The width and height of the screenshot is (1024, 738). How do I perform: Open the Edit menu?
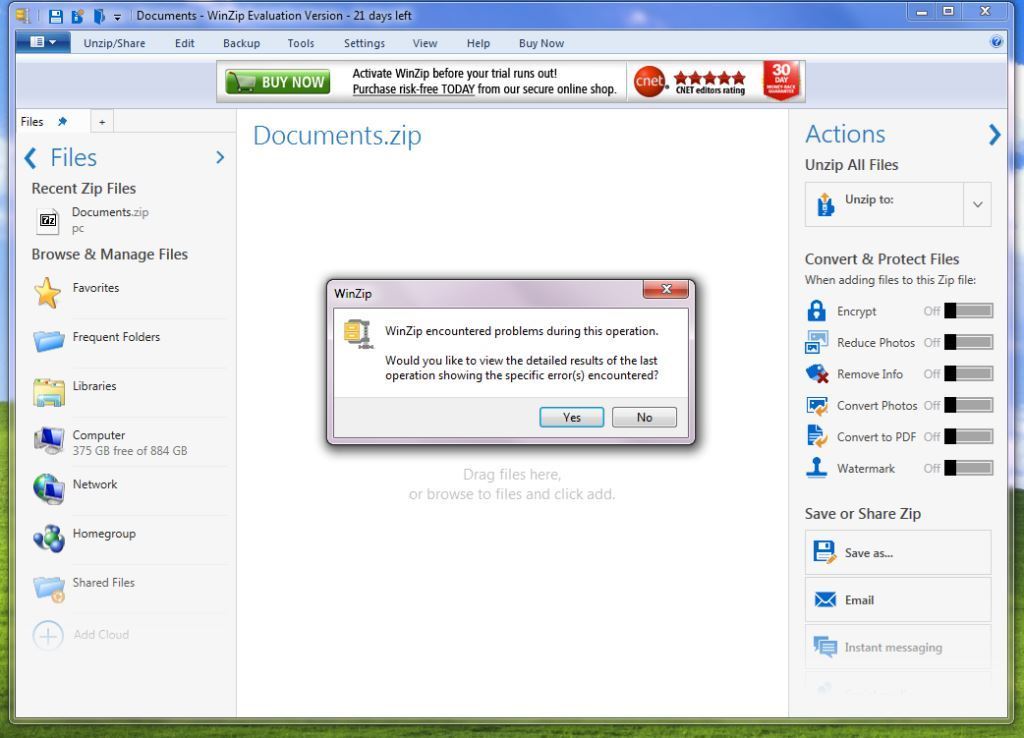point(184,43)
